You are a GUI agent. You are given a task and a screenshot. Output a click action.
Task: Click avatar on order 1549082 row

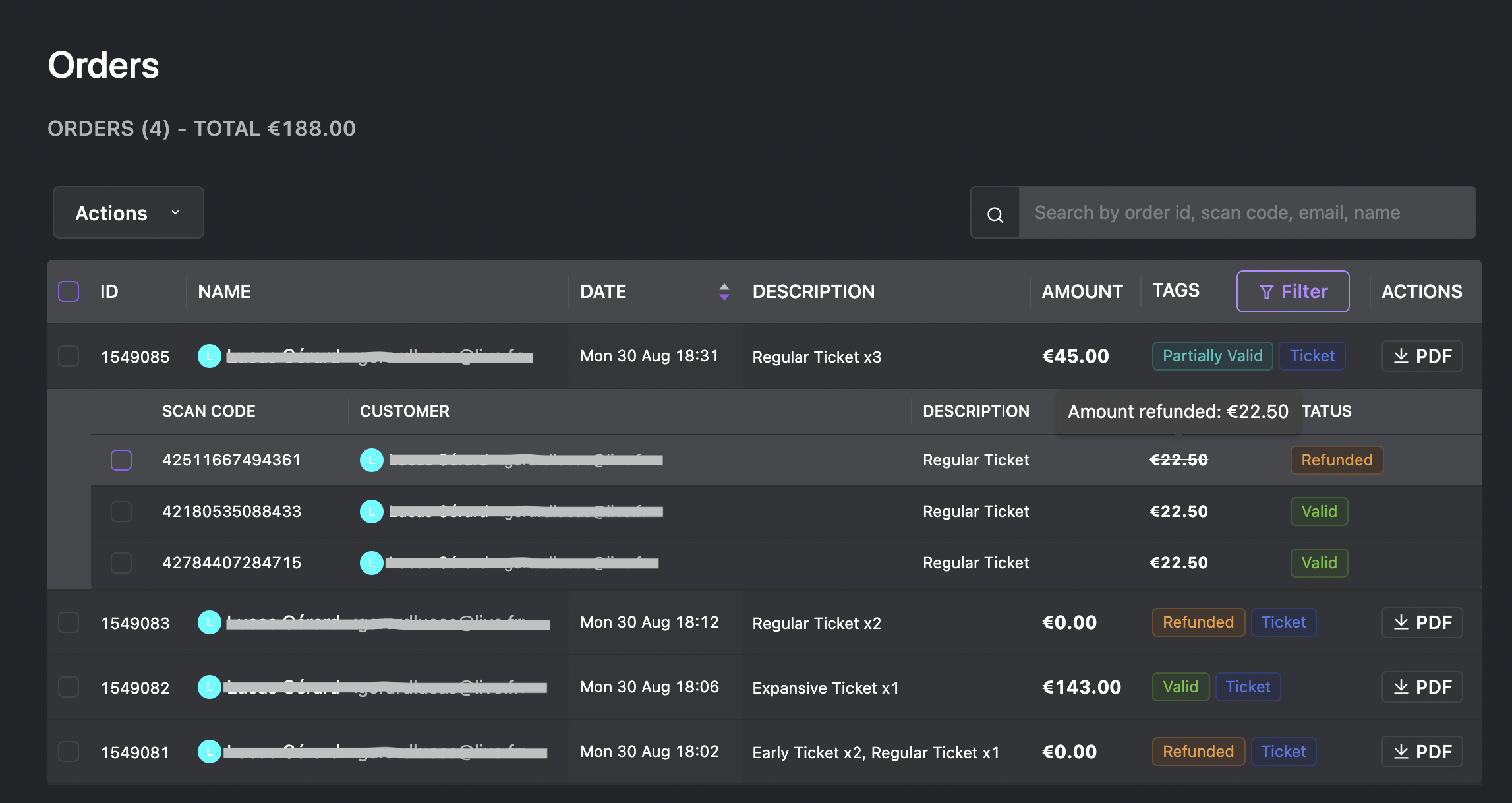pyautogui.click(x=210, y=687)
